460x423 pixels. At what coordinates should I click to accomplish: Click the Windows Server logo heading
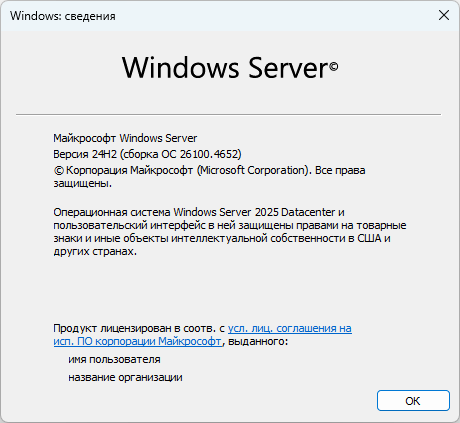230,68
